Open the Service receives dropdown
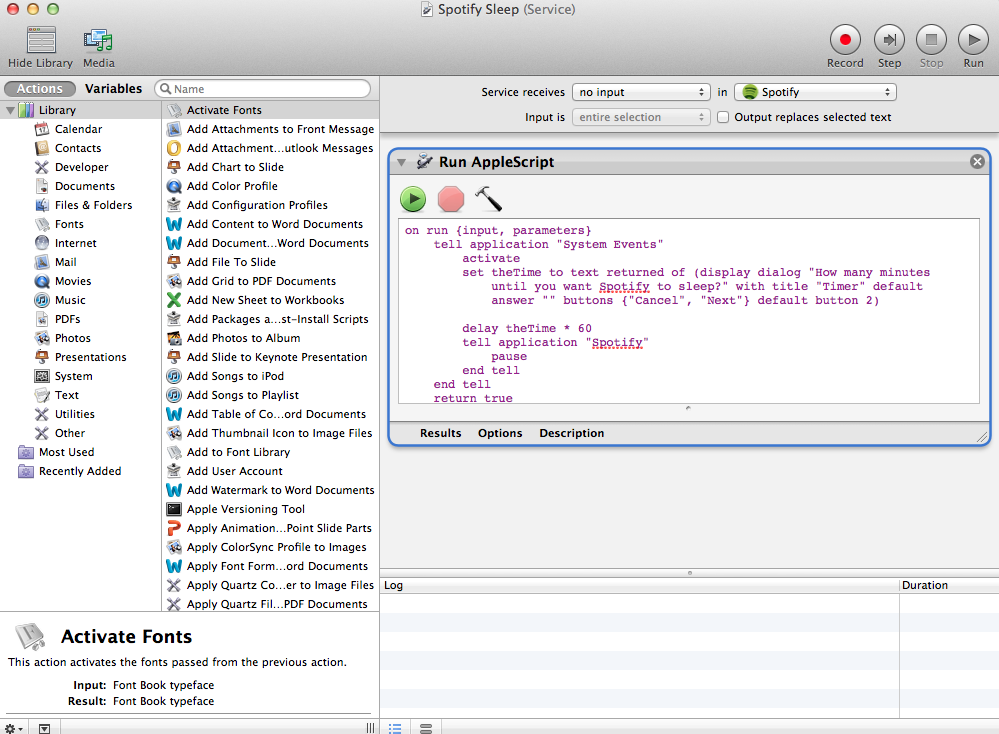This screenshot has width=999, height=734. (x=640, y=92)
